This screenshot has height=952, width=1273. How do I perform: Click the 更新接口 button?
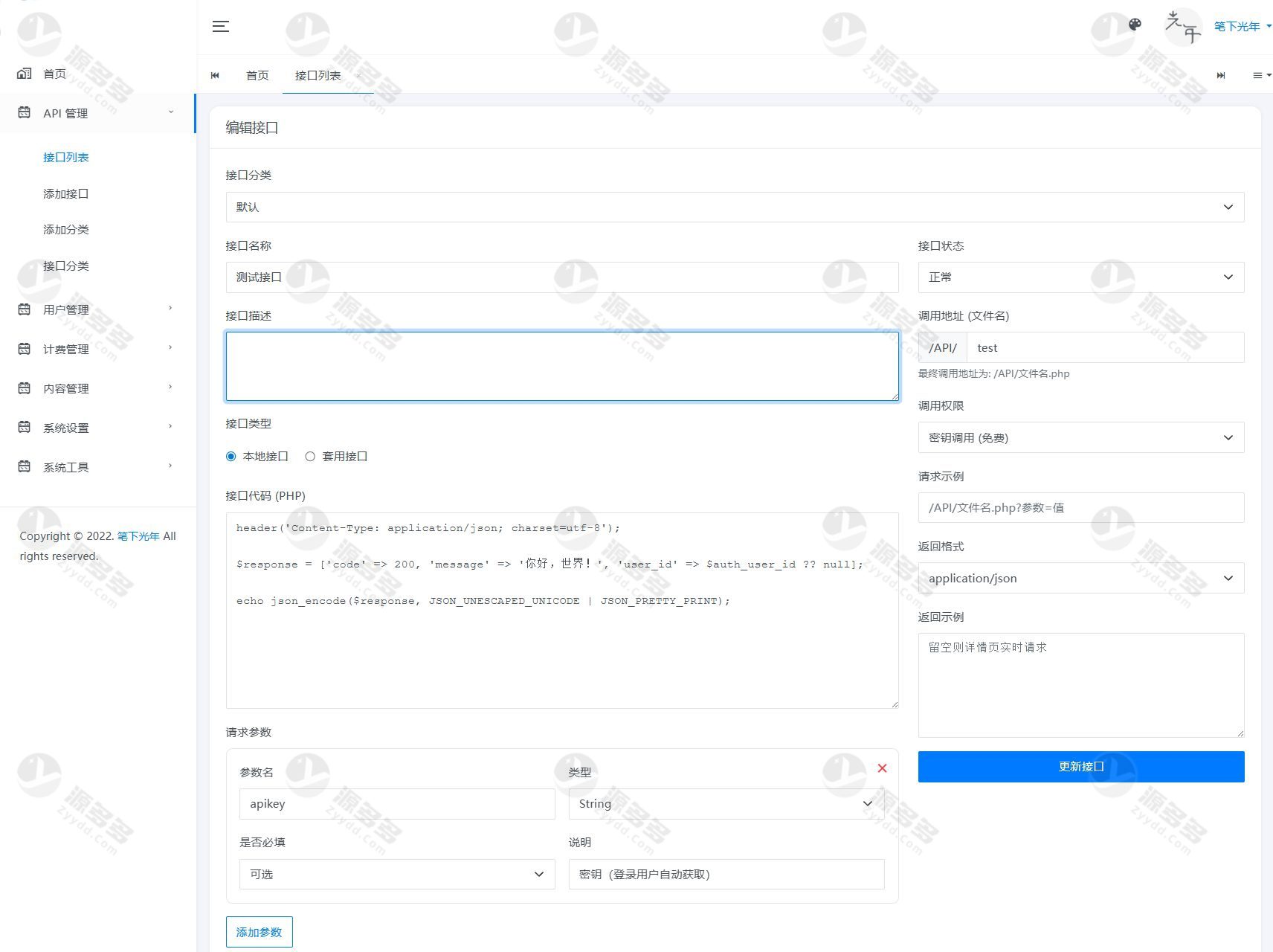[x=1080, y=767]
